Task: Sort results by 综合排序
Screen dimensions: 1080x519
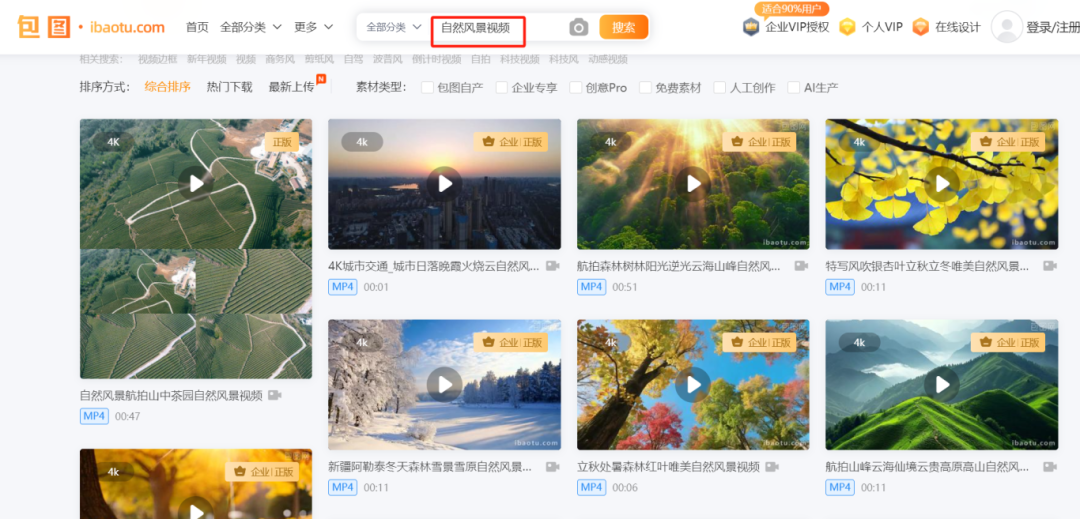Action: click(167, 87)
